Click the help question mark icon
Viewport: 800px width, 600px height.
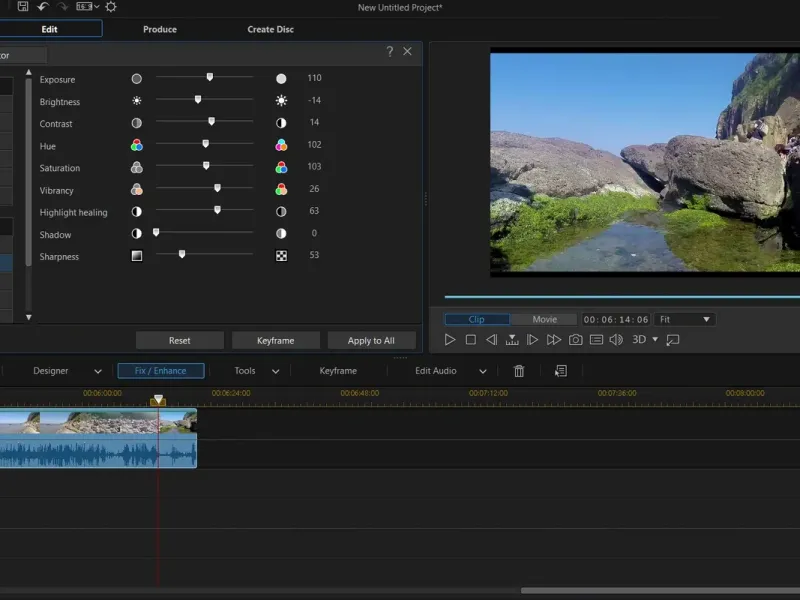389,52
